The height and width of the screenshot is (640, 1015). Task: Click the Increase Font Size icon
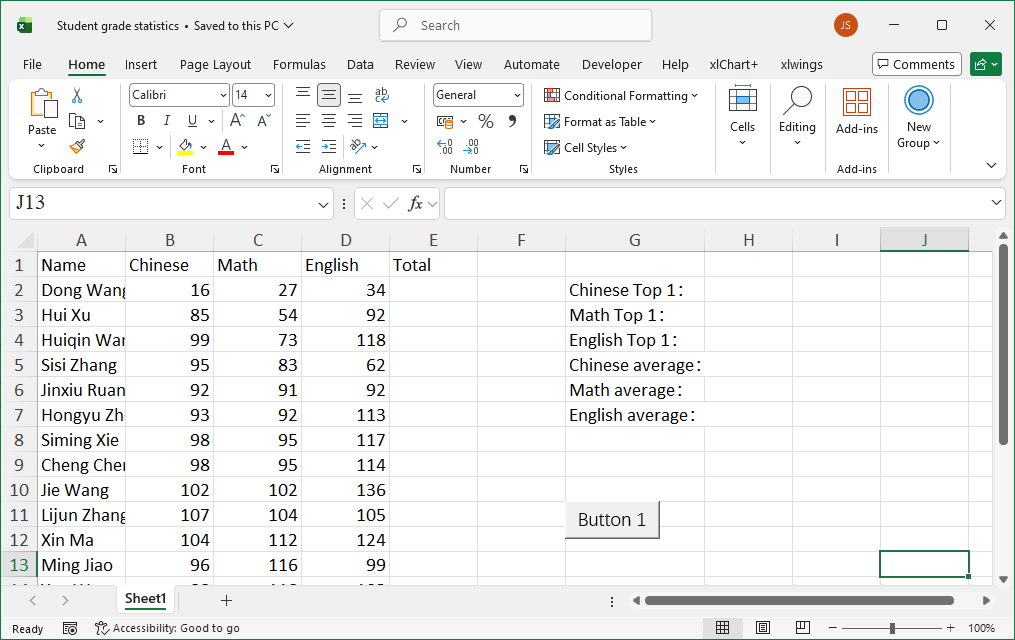pos(241,121)
